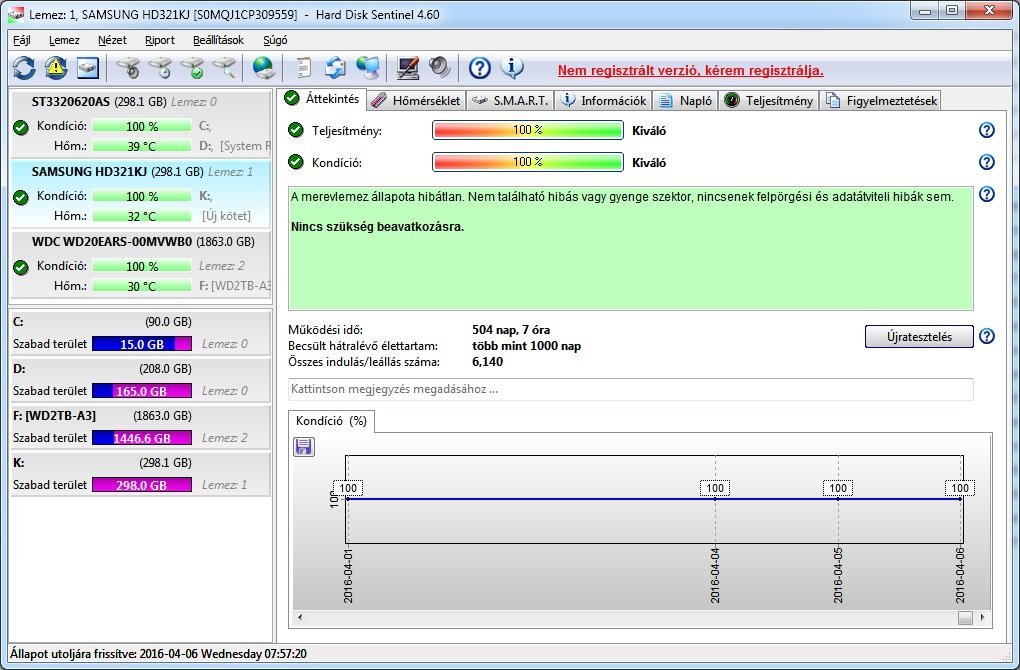Click the disk with stethoscope toolbar icon
The height and width of the screenshot is (670, 1020).
point(128,68)
